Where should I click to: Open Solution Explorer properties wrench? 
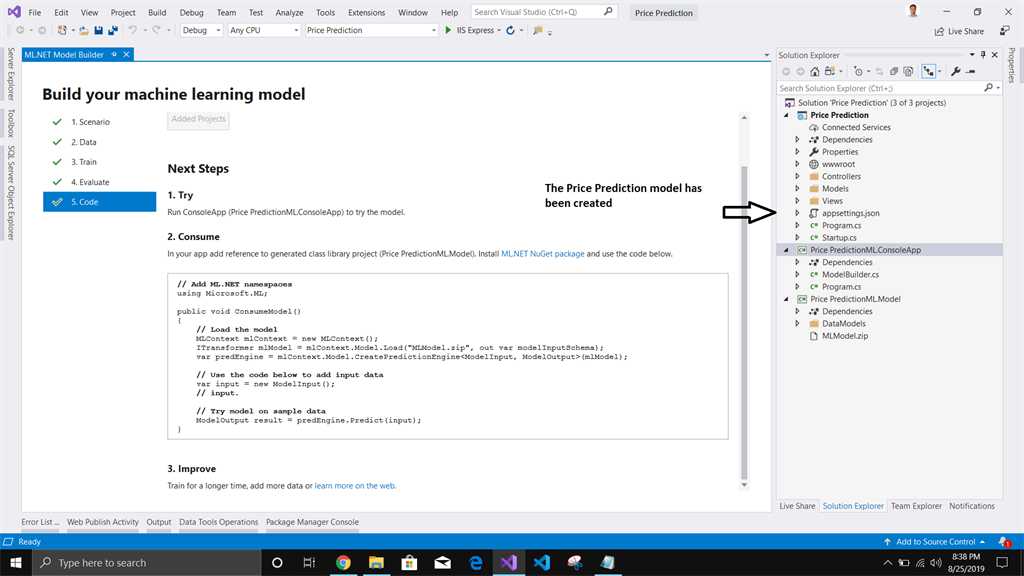click(955, 71)
